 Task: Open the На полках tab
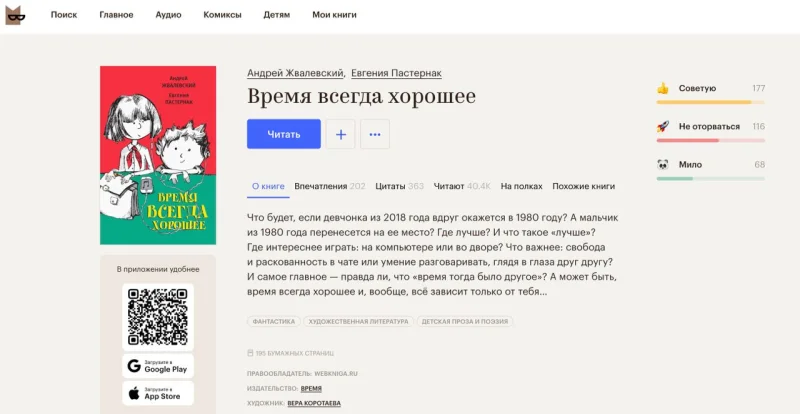click(x=521, y=186)
